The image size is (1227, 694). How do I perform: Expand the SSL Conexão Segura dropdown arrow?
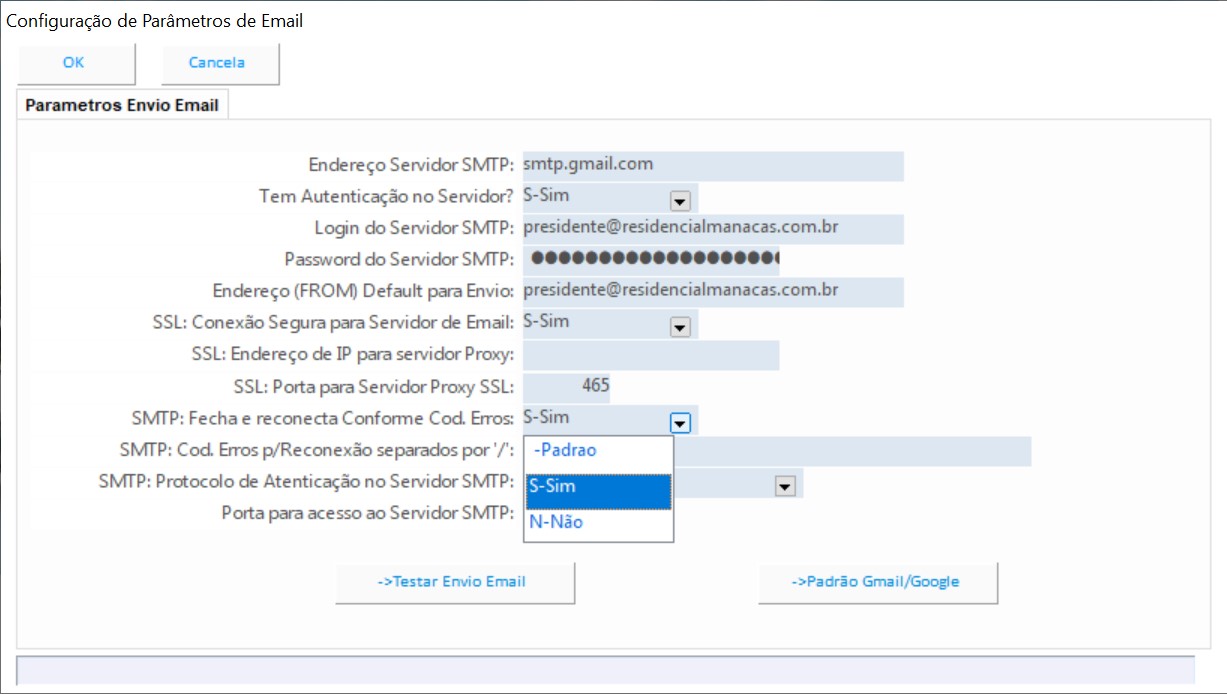pos(680,327)
